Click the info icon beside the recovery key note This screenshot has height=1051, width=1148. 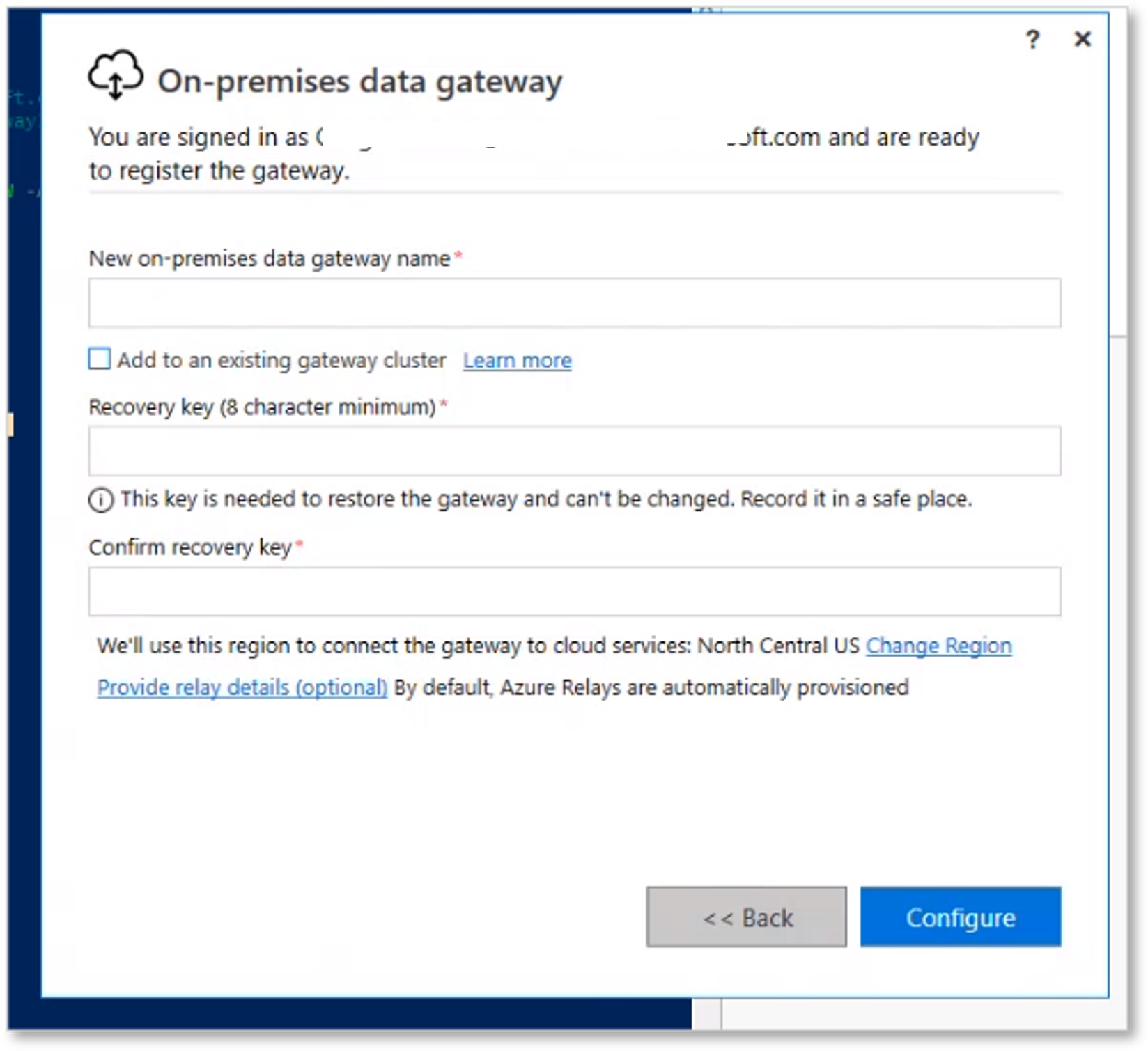click(x=100, y=499)
